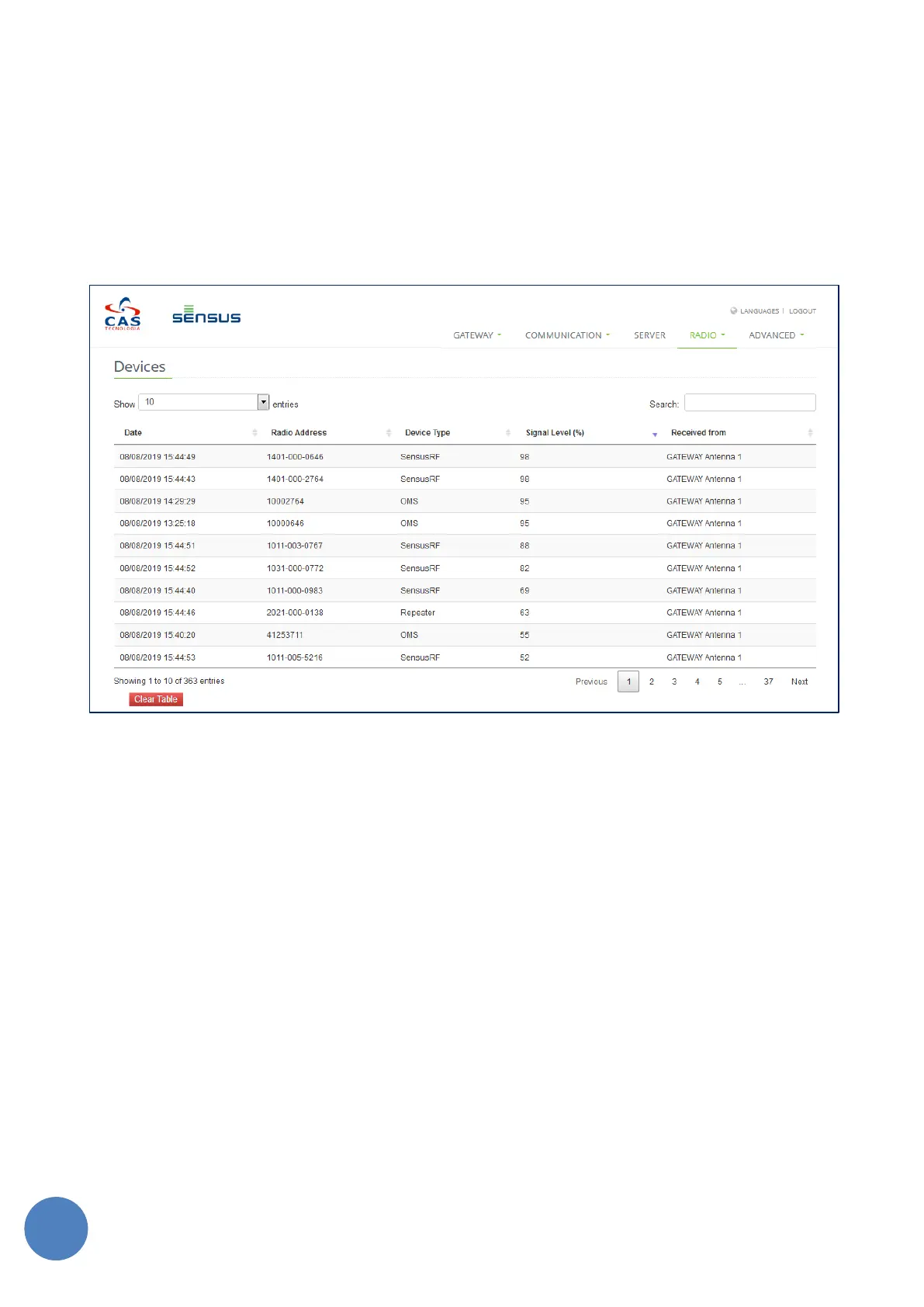924x1307 pixels.
Task: Click signal level value 82
Action: pos(524,568)
